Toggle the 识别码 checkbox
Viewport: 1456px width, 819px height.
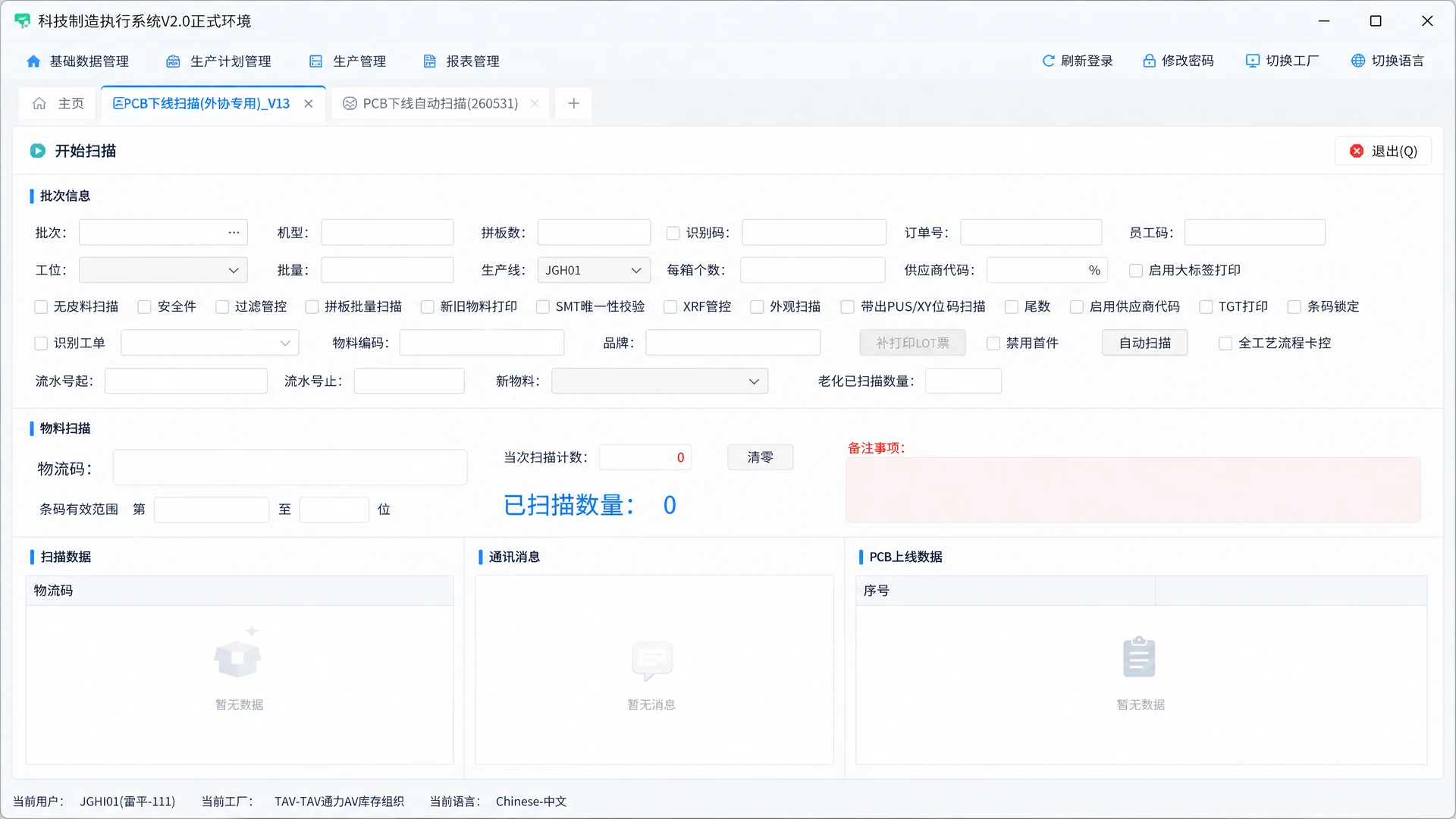(x=673, y=234)
